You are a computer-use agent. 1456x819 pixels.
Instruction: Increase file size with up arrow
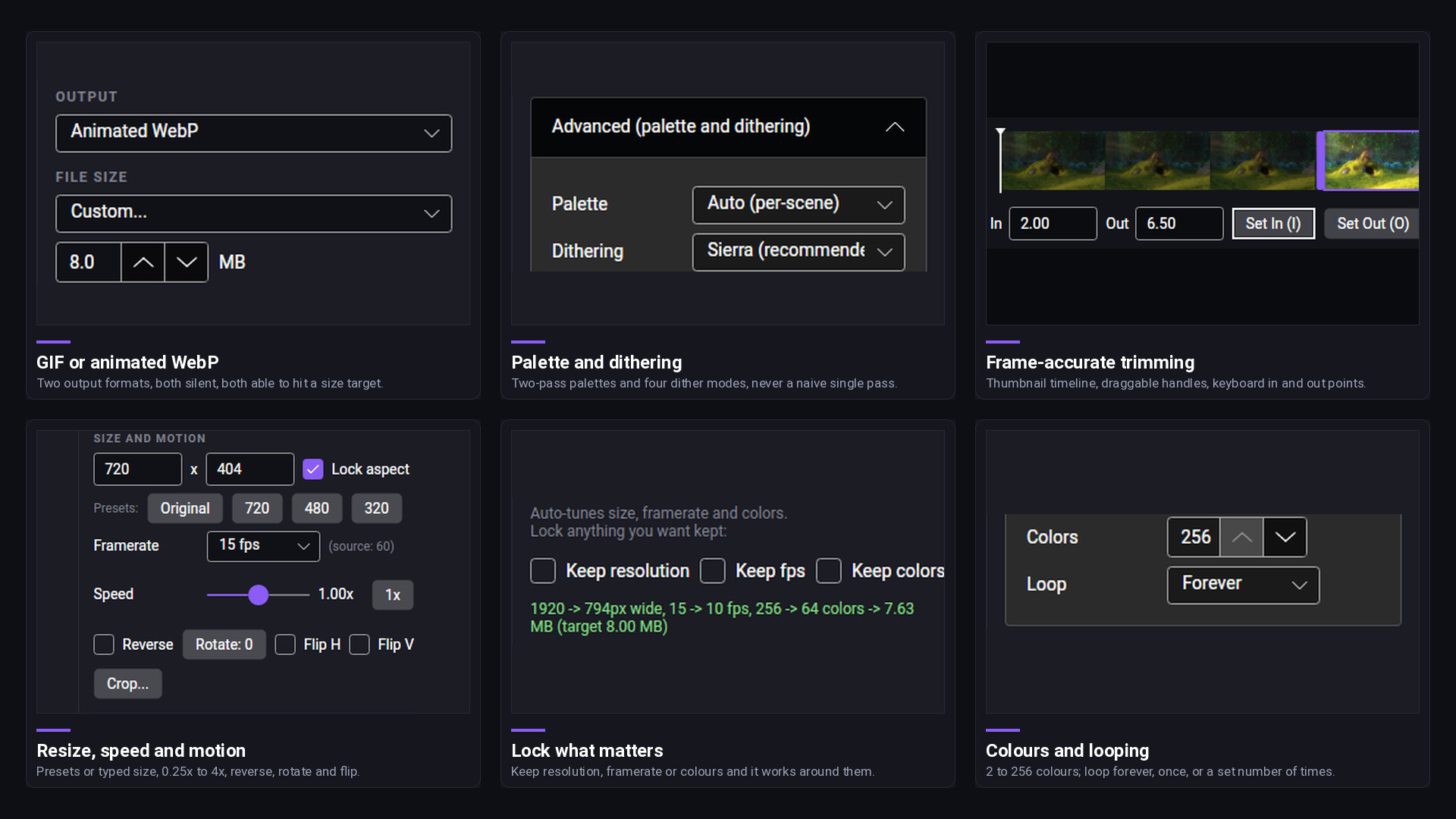tap(143, 262)
